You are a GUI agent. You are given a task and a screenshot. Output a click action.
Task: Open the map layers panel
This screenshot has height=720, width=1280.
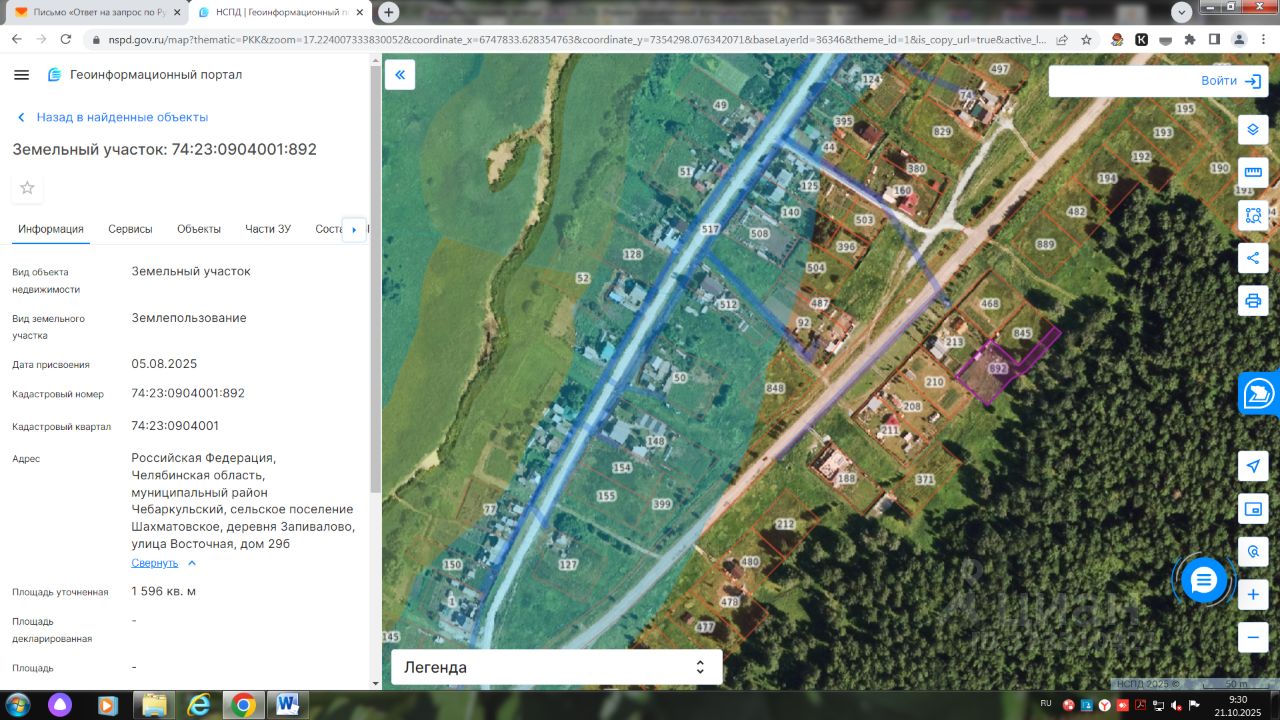[1253, 130]
